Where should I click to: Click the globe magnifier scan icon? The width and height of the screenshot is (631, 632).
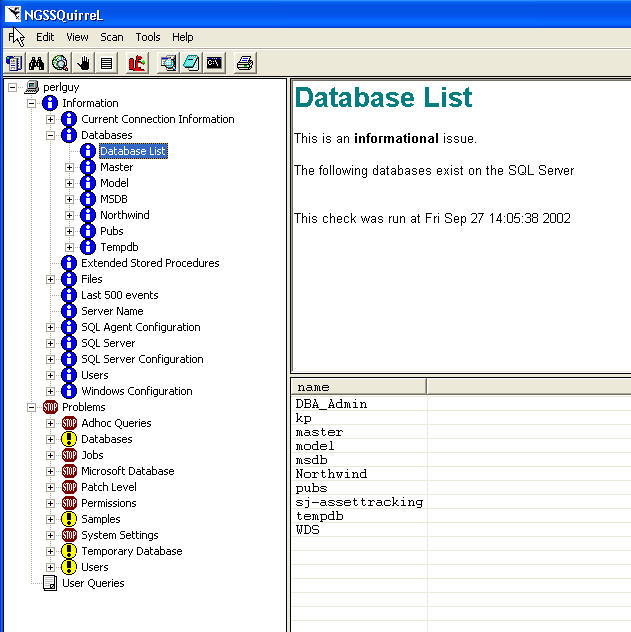click(60, 63)
